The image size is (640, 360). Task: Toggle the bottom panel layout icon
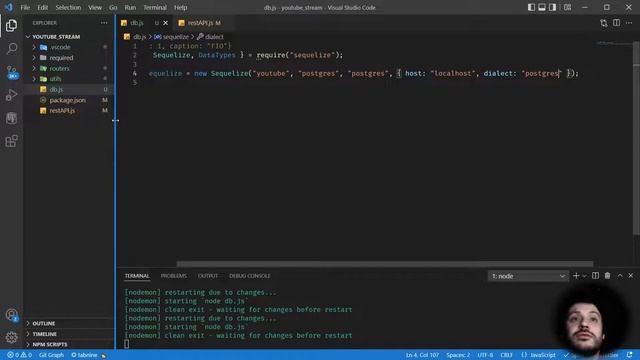tap(542, 7)
